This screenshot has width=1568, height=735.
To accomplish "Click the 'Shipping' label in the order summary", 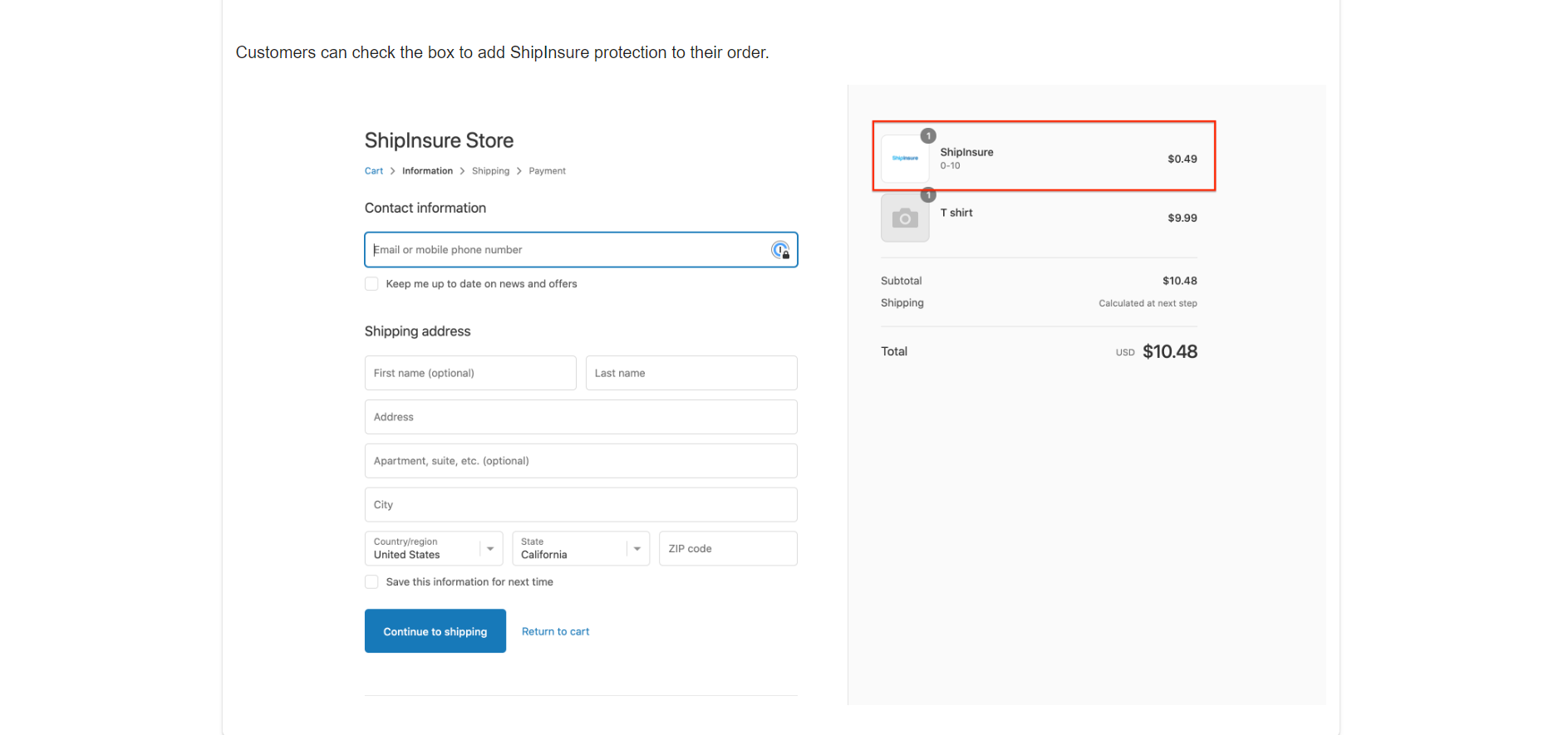I will [x=902, y=303].
